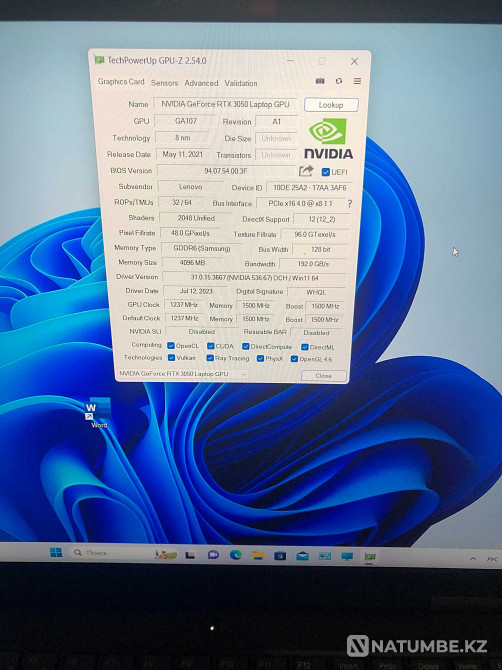Screen dimensions: 502x670
Task: Click the NVIDIA logo in GPU-Z
Action: point(328,138)
